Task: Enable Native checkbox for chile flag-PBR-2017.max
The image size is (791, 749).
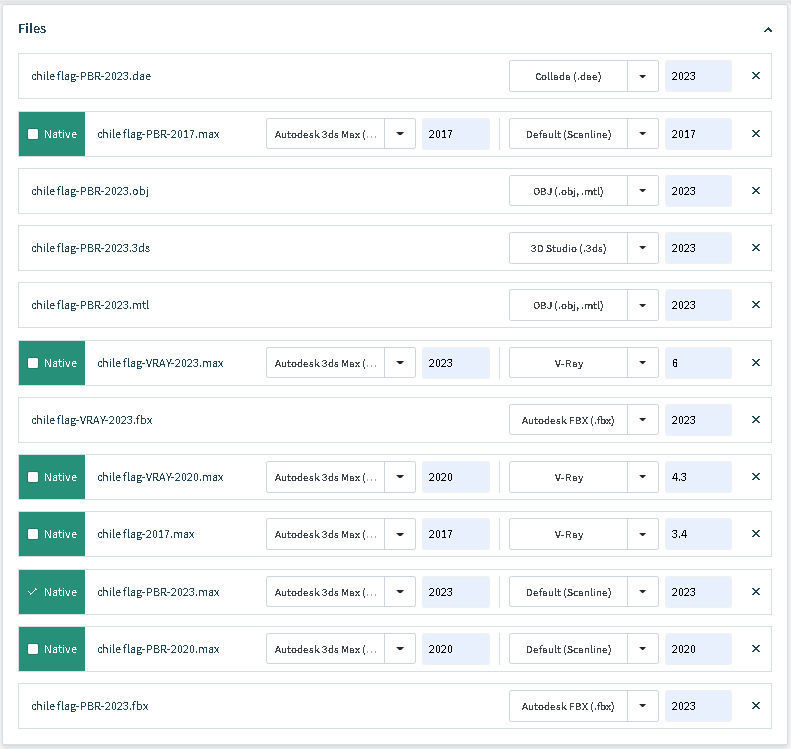Action: (33, 134)
